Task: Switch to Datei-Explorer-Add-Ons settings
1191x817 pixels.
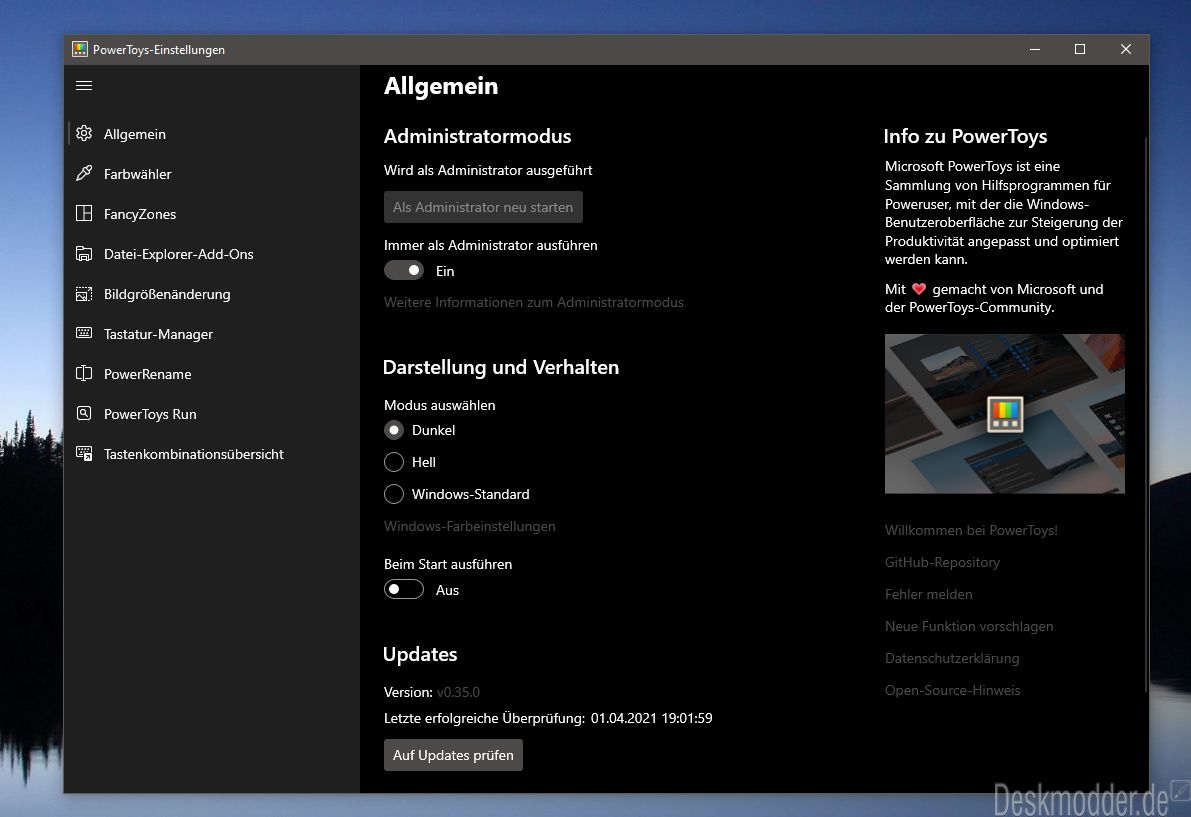Action: tap(213, 254)
